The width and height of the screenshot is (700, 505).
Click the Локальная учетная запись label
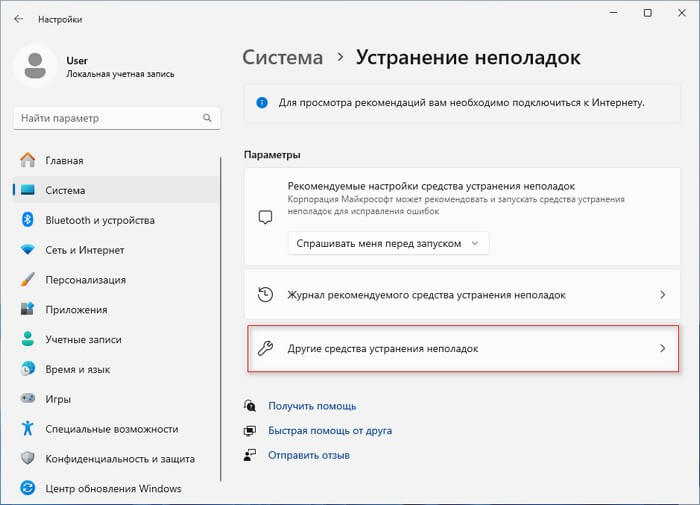(x=120, y=74)
